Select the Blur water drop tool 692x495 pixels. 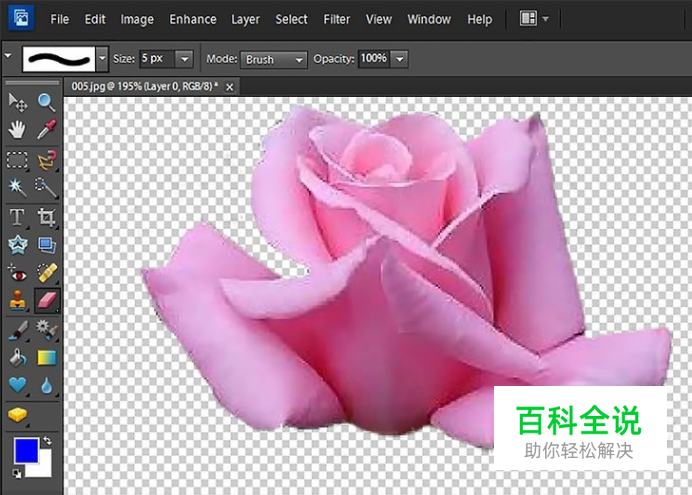46,386
